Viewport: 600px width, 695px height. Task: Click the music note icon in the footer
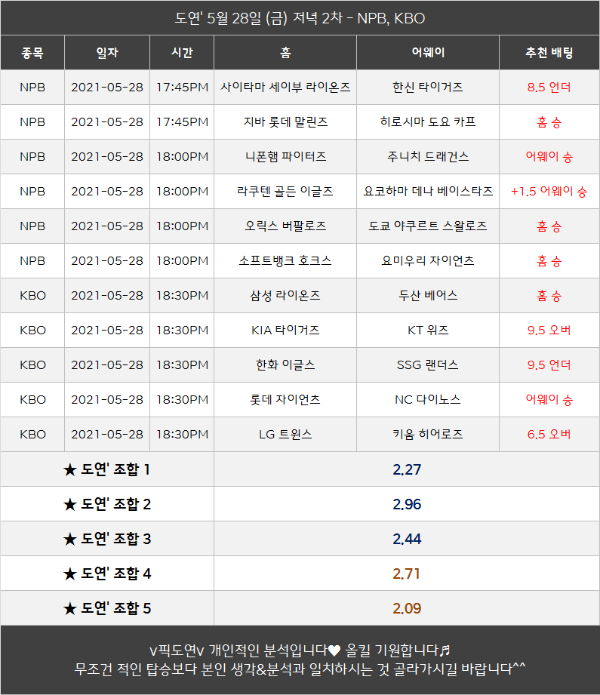click(x=444, y=650)
